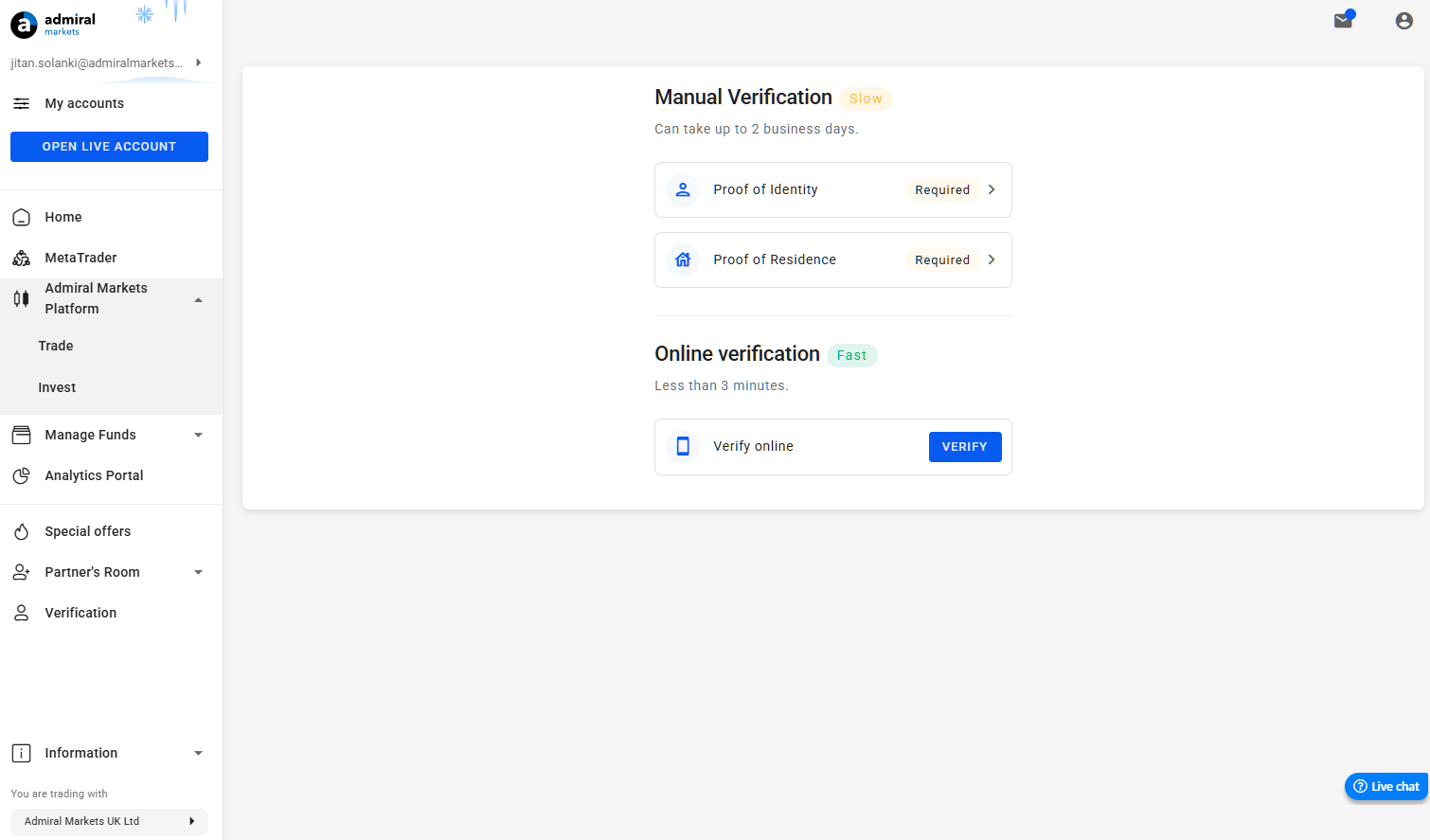The width and height of the screenshot is (1430, 840).
Task: Expand the Manage Funds menu arrow
Action: pos(198,435)
